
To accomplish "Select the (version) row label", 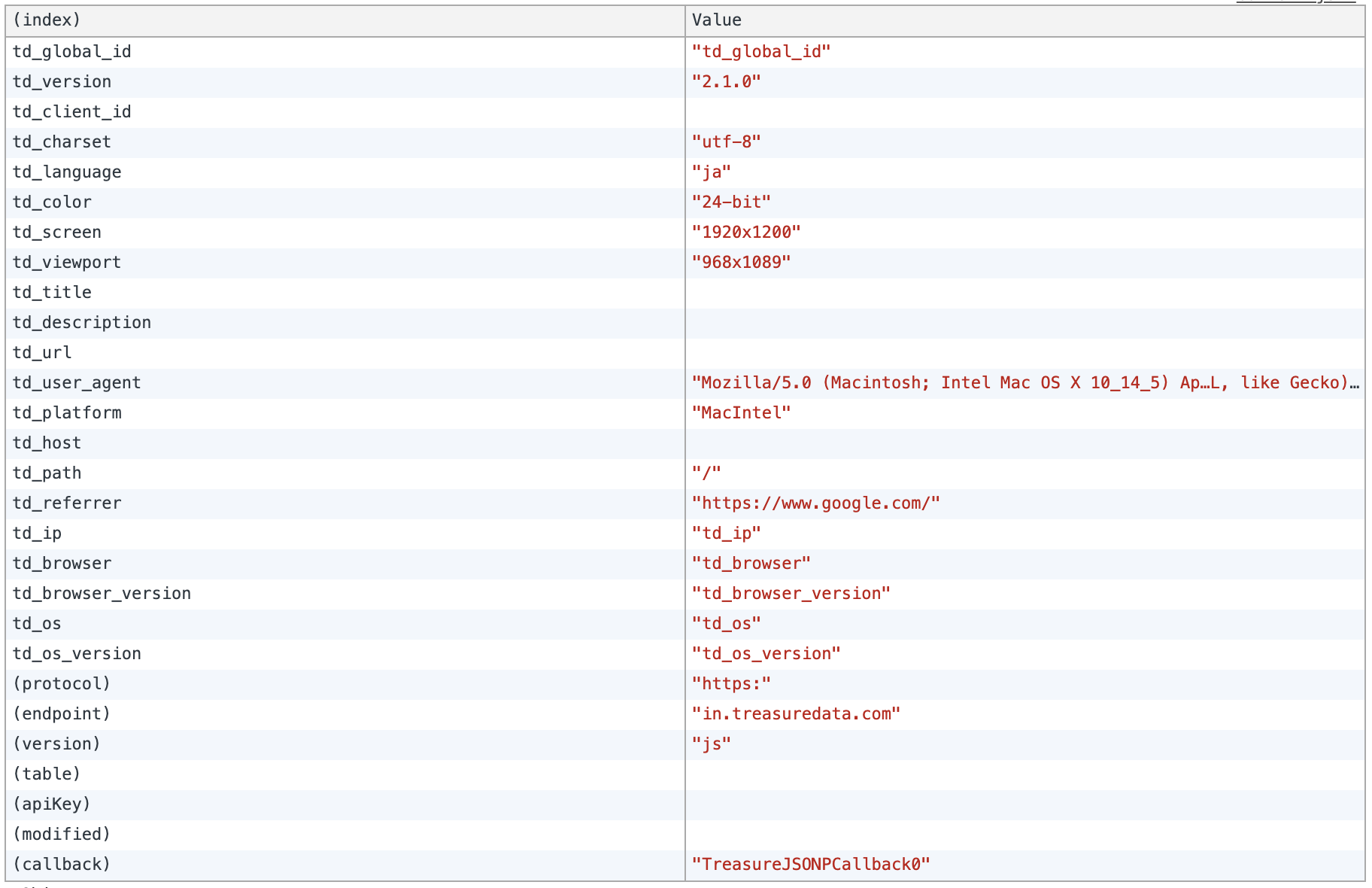I will (x=57, y=744).
